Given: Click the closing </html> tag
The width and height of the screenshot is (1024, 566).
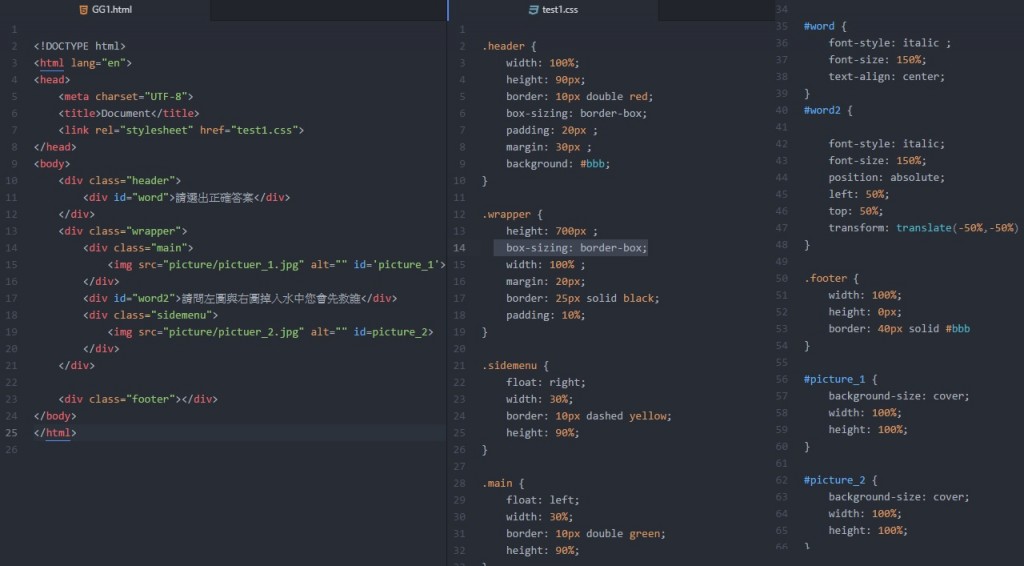Looking at the screenshot, I should coord(55,433).
